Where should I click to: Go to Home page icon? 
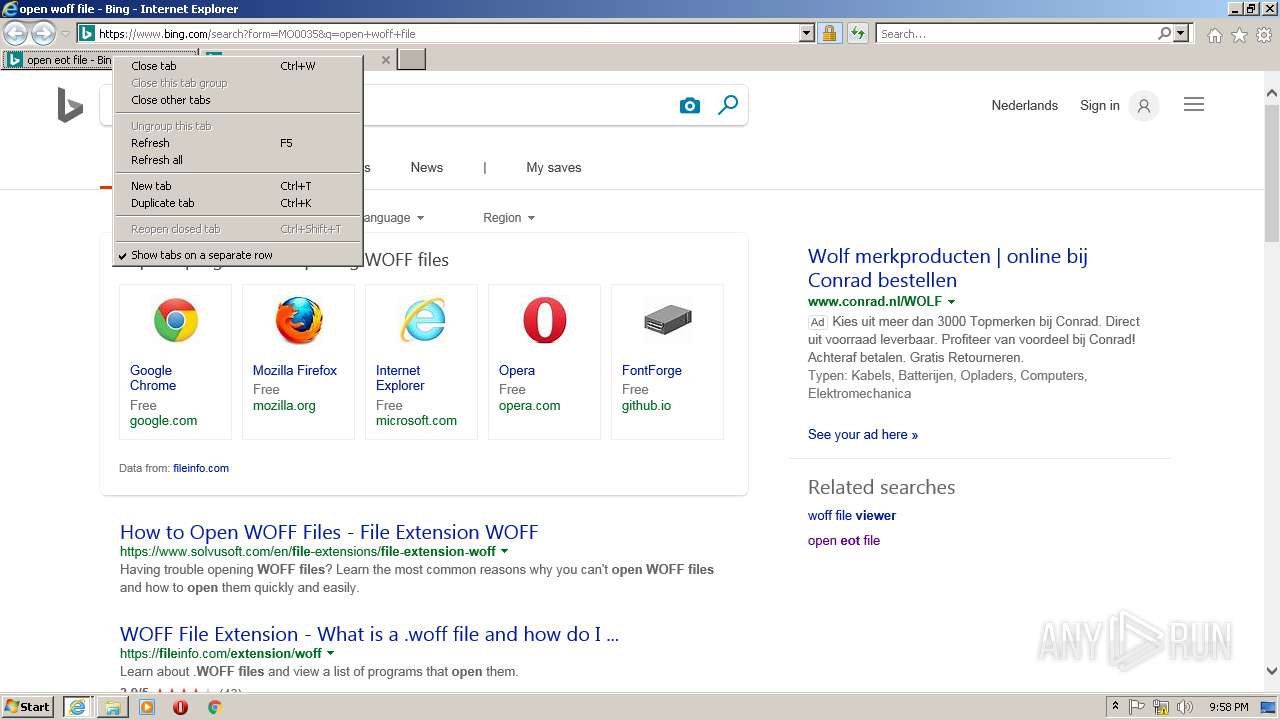[x=1214, y=35]
